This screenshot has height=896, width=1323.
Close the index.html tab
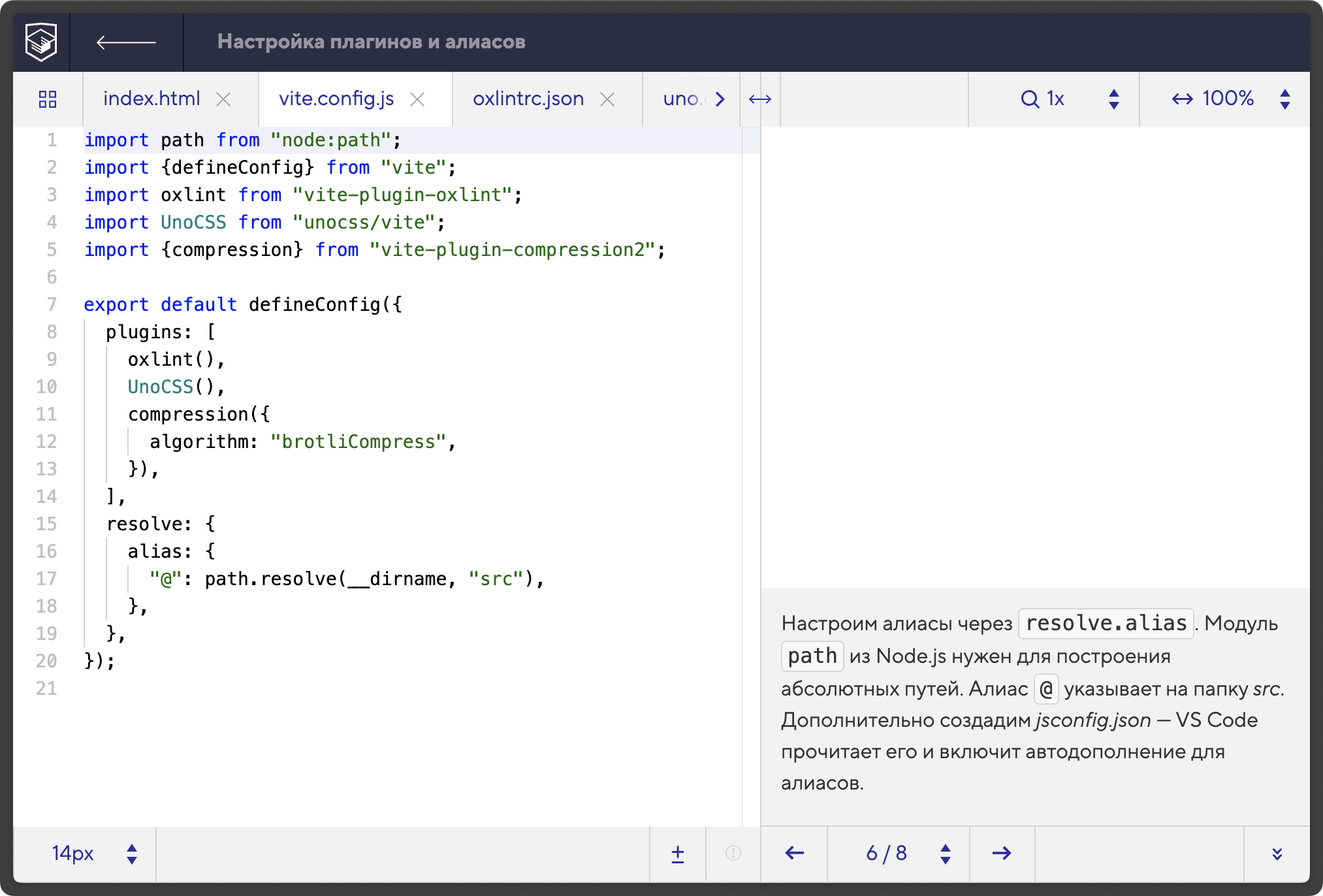223,99
